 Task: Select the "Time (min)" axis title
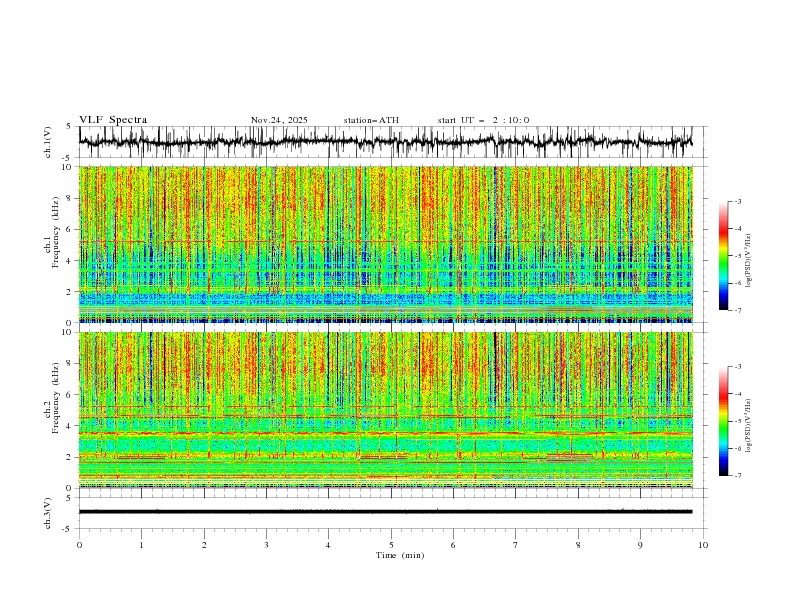click(x=400, y=555)
